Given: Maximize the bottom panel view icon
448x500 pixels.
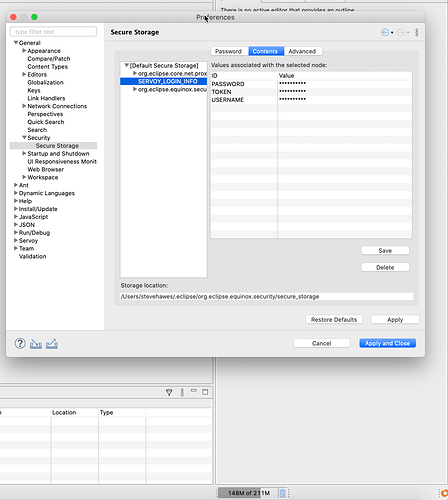Looking at the screenshot, I should [205, 392].
